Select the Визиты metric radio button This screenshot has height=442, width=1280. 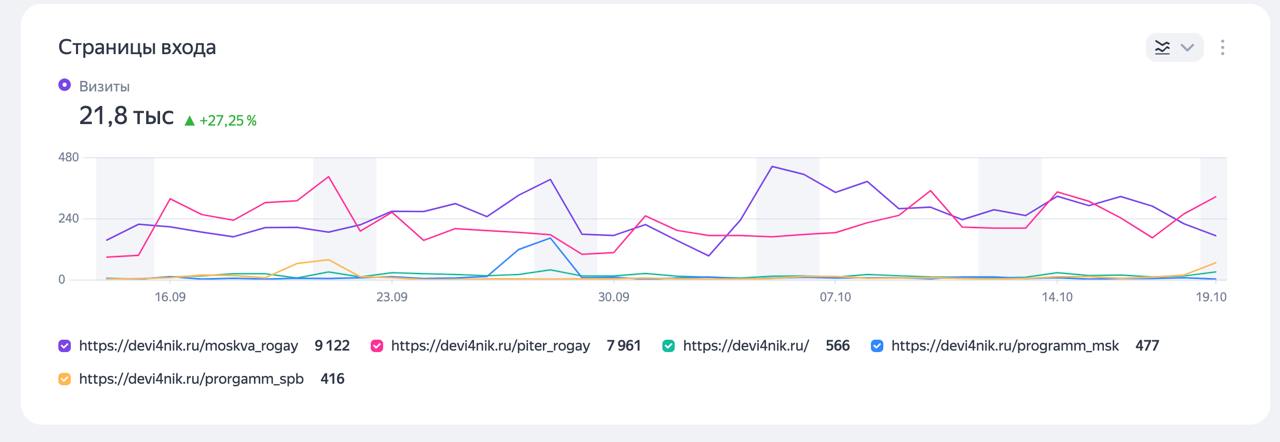(x=65, y=86)
